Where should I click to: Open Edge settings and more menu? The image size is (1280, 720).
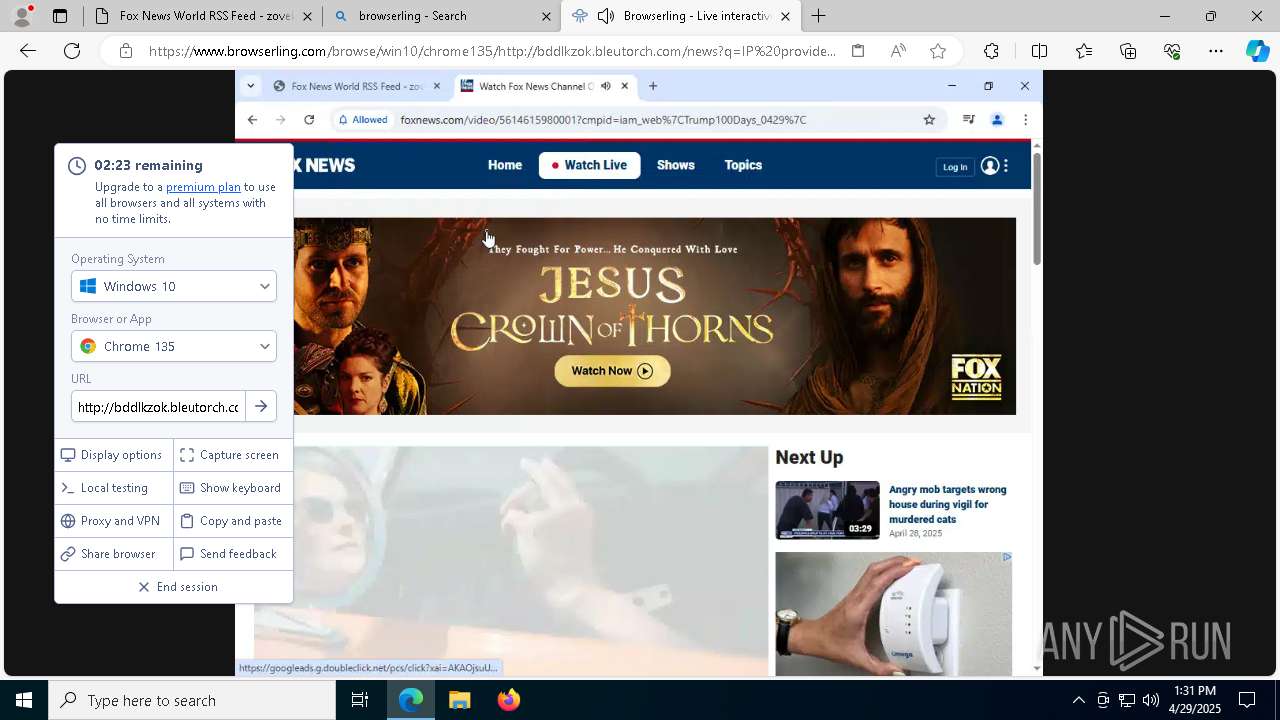[1216, 51]
